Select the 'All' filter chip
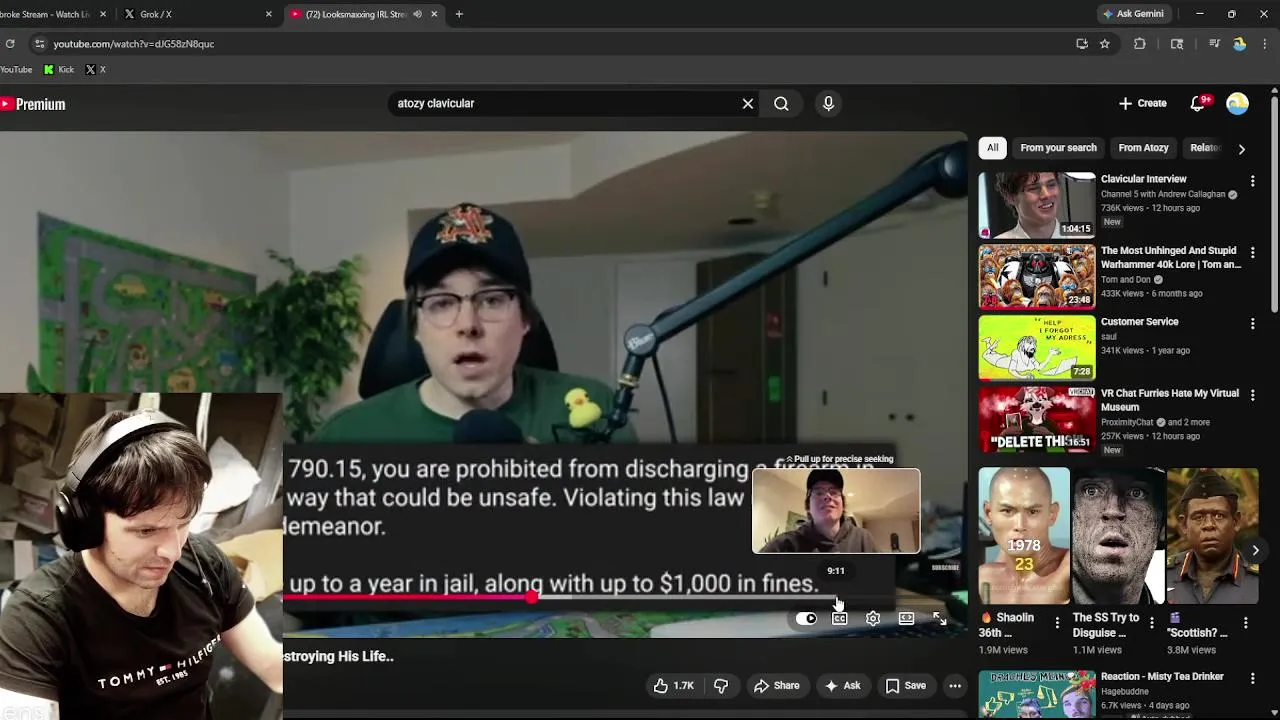1280x720 pixels. [x=992, y=148]
